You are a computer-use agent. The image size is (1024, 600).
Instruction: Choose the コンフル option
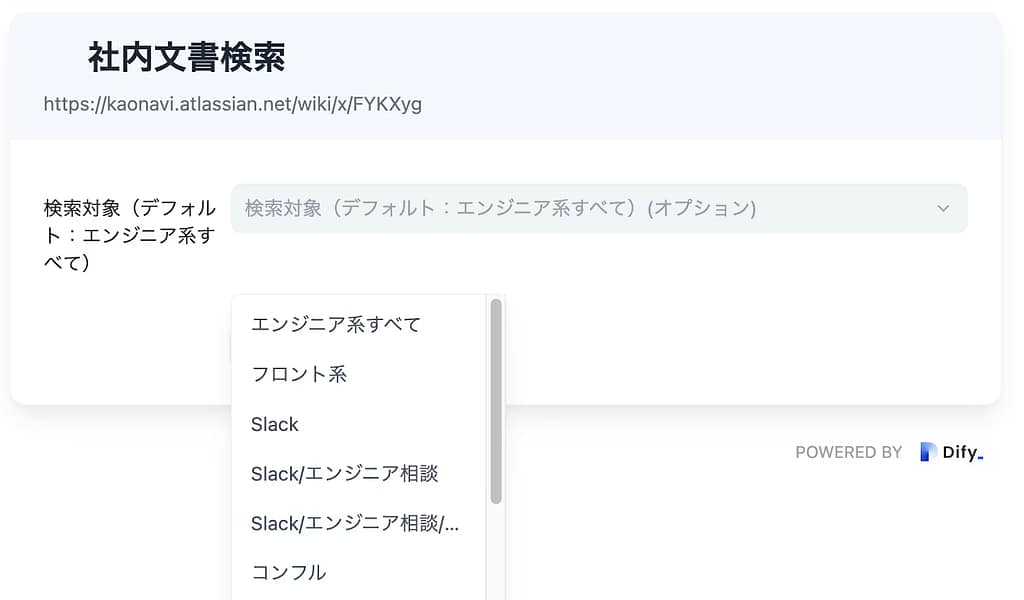click(x=288, y=572)
